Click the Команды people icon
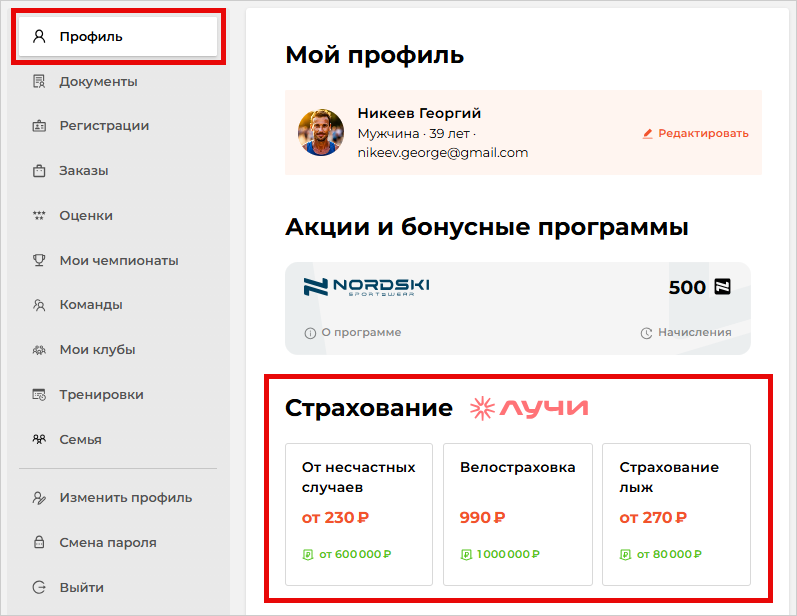797x616 pixels. 39,304
